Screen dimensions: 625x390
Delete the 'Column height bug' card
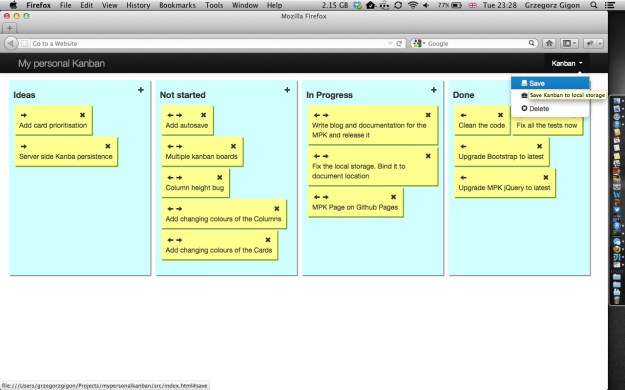tap(220, 177)
